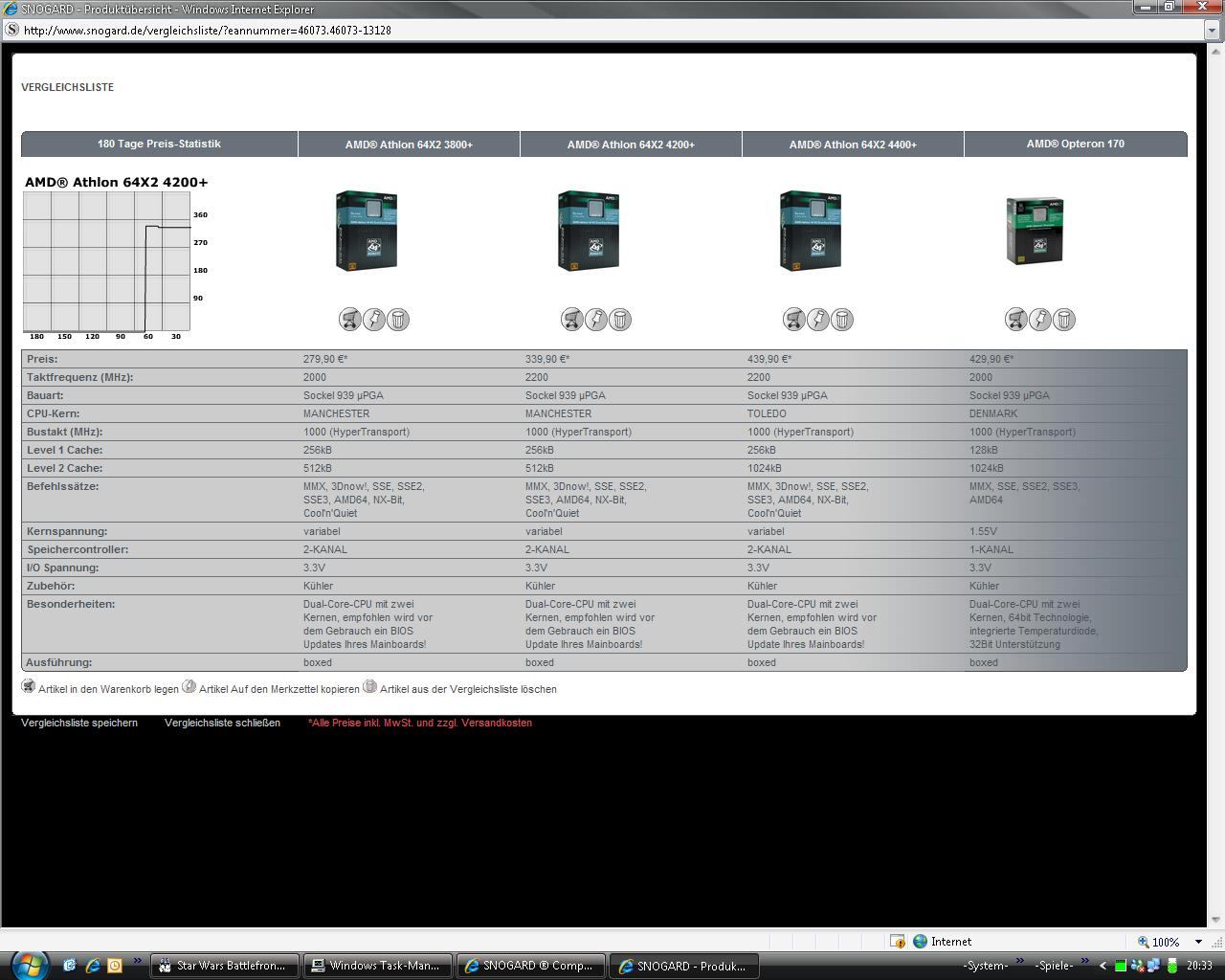Click the Athlon 64X2 4400+ box image
This screenshot has width=1225, height=980.
[x=811, y=231]
